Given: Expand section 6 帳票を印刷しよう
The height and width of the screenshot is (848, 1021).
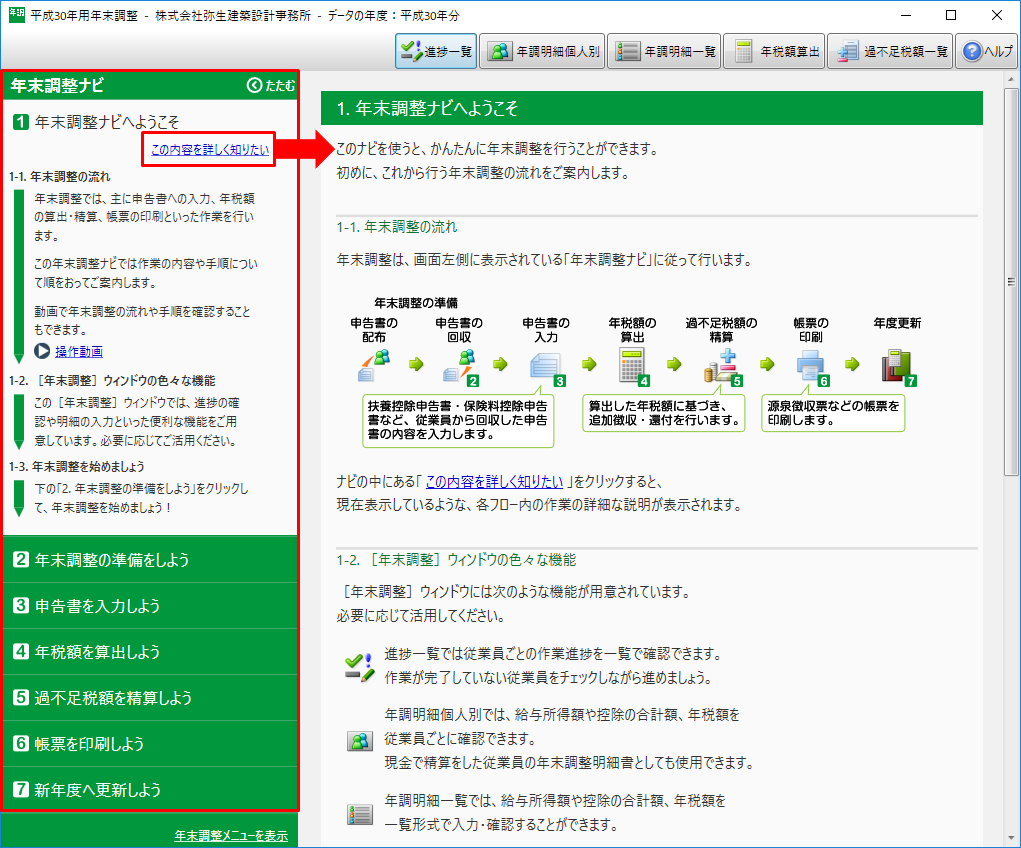Looking at the screenshot, I should [x=150, y=744].
